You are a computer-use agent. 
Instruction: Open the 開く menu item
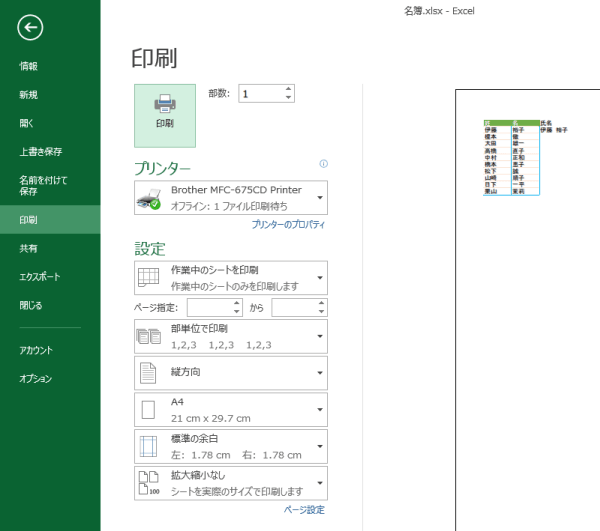(x=50, y=123)
